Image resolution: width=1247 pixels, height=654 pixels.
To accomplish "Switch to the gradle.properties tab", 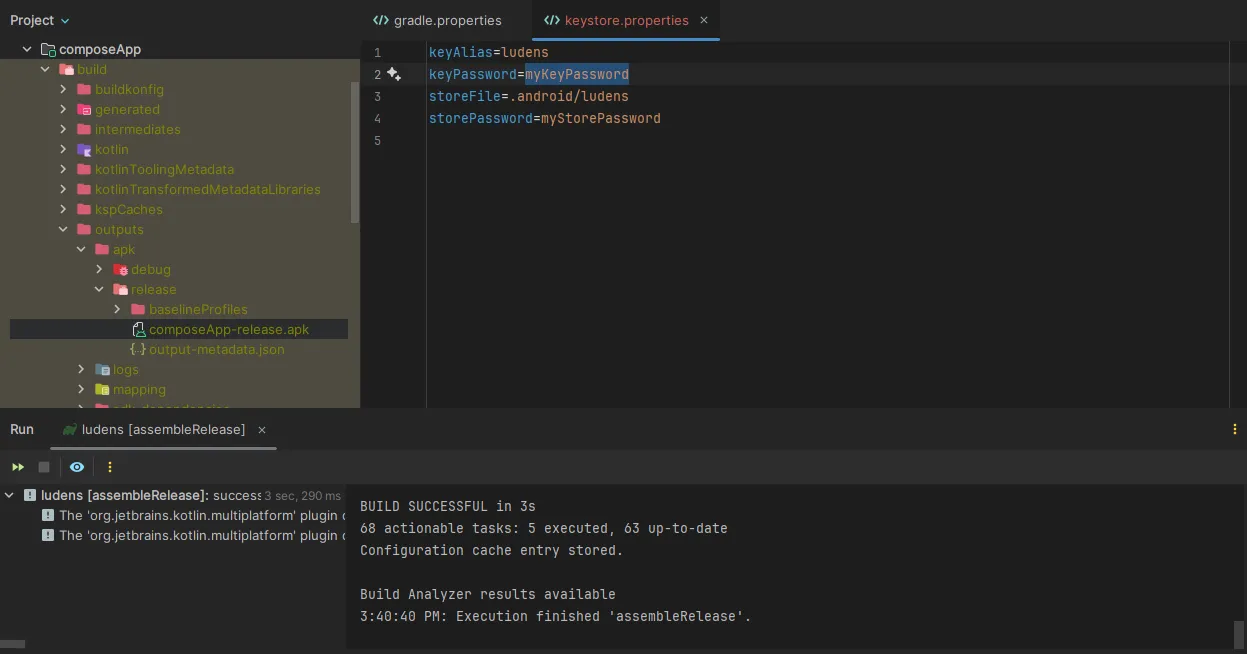I will click(437, 19).
